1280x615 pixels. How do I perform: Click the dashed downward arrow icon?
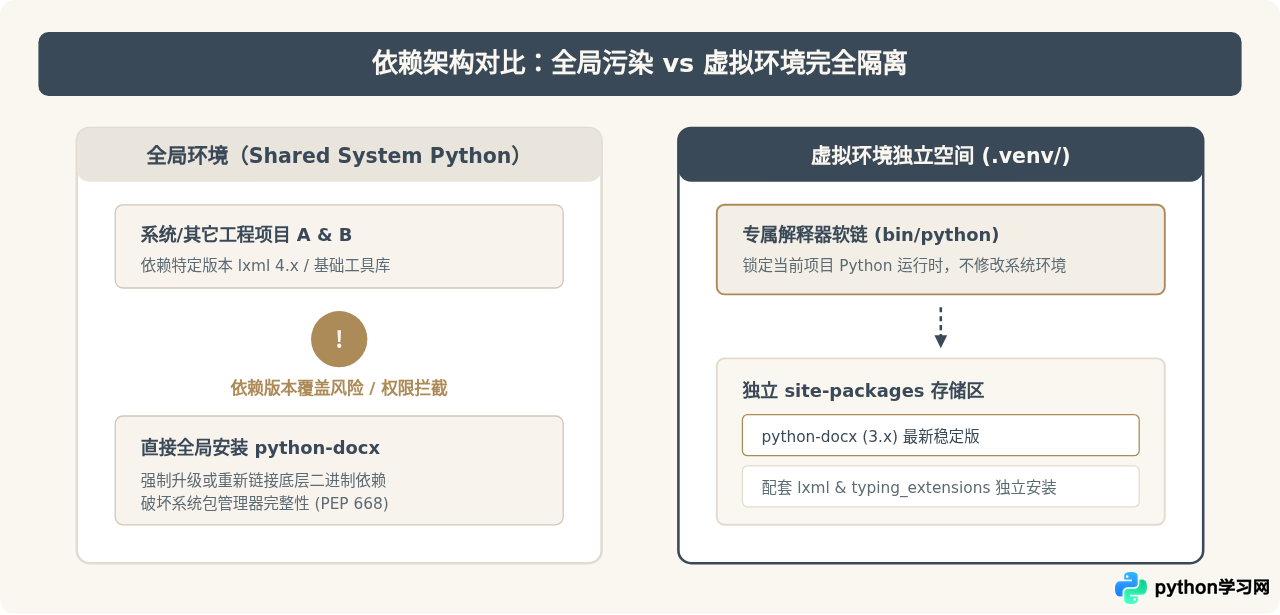point(940,327)
